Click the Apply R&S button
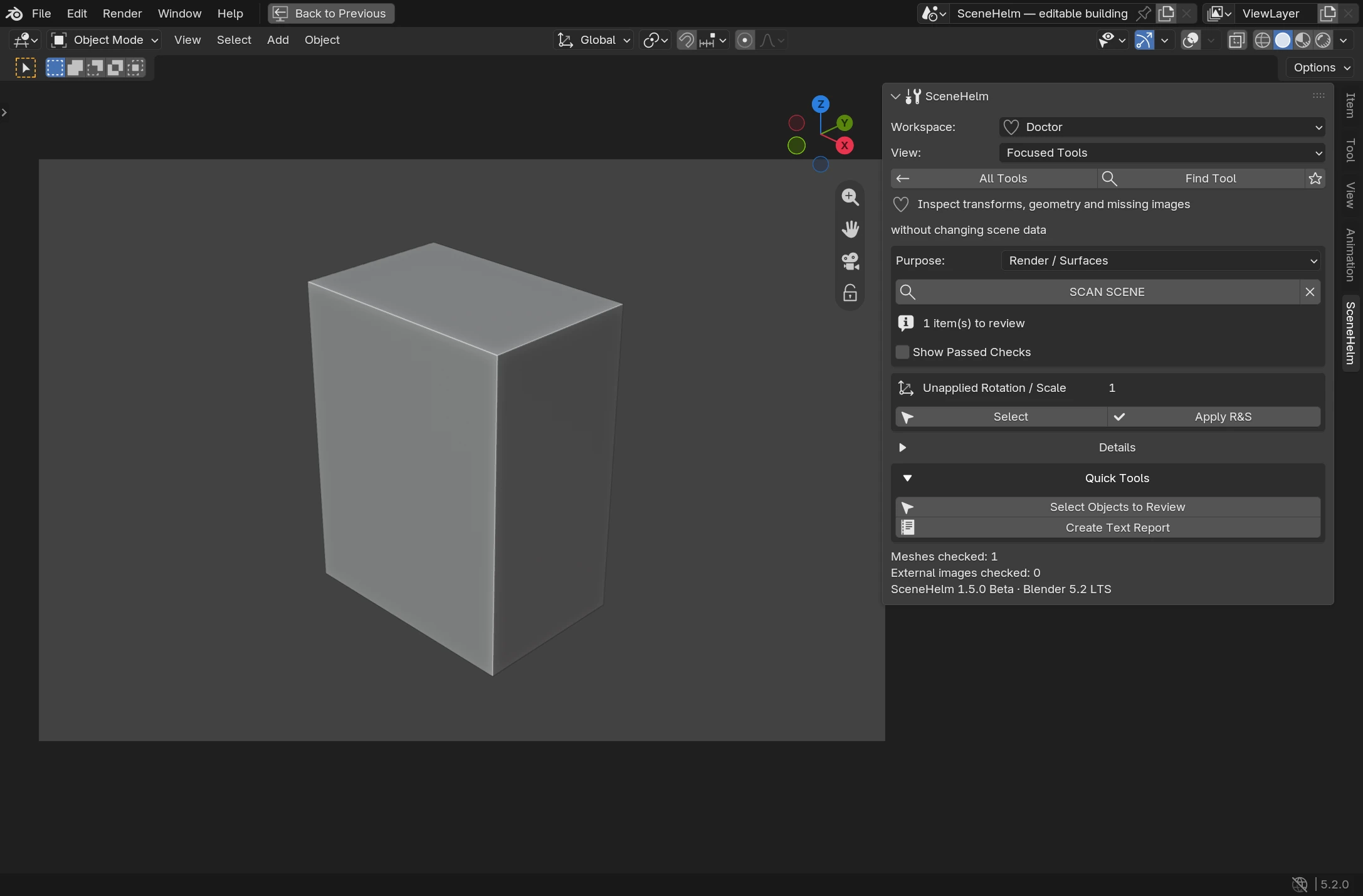1363x896 pixels. [x=1214, y=417]
